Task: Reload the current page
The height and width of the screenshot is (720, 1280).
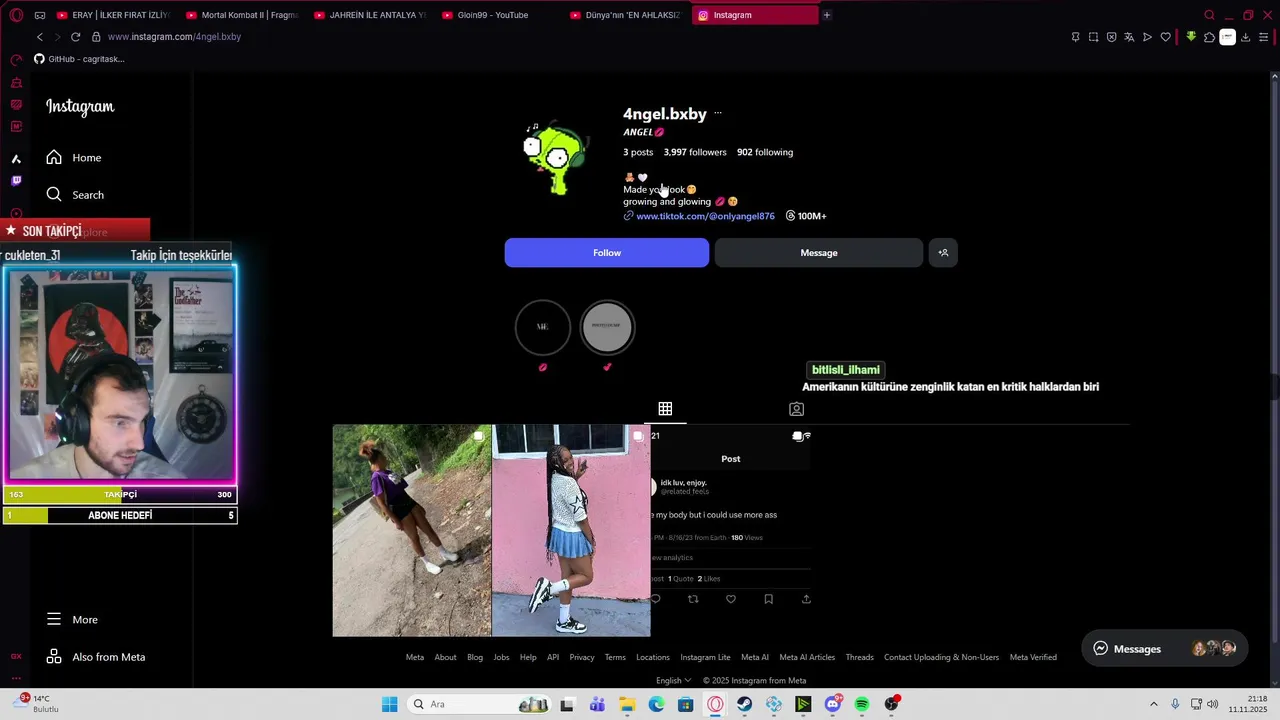Action: pyautogui.click(x=75, y=37)
